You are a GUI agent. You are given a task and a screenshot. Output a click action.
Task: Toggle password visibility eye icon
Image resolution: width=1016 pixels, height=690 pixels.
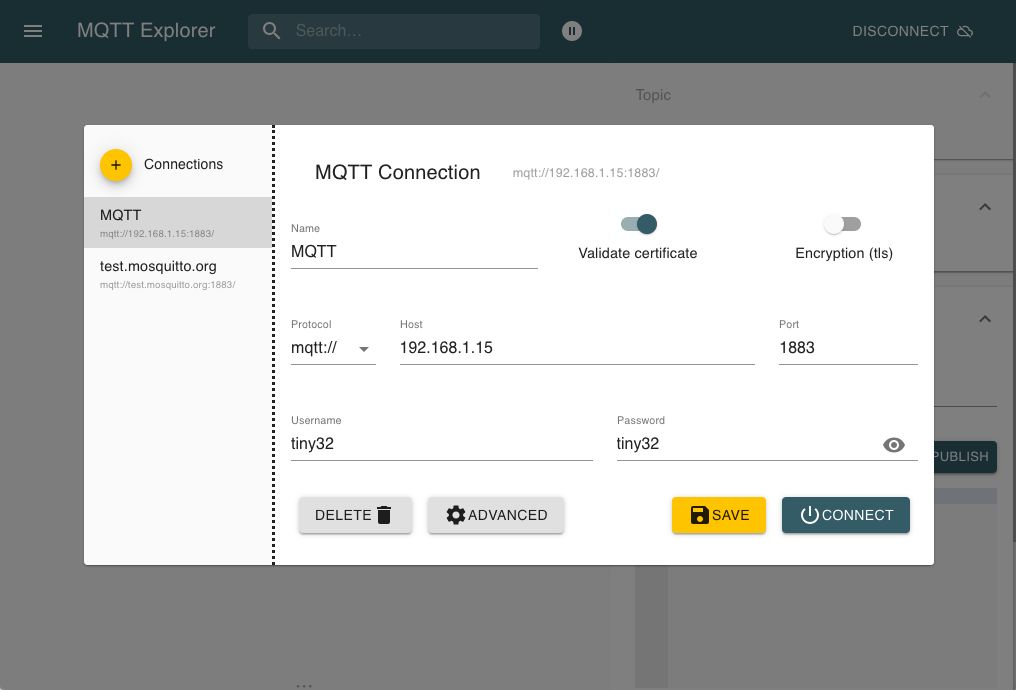894,444
